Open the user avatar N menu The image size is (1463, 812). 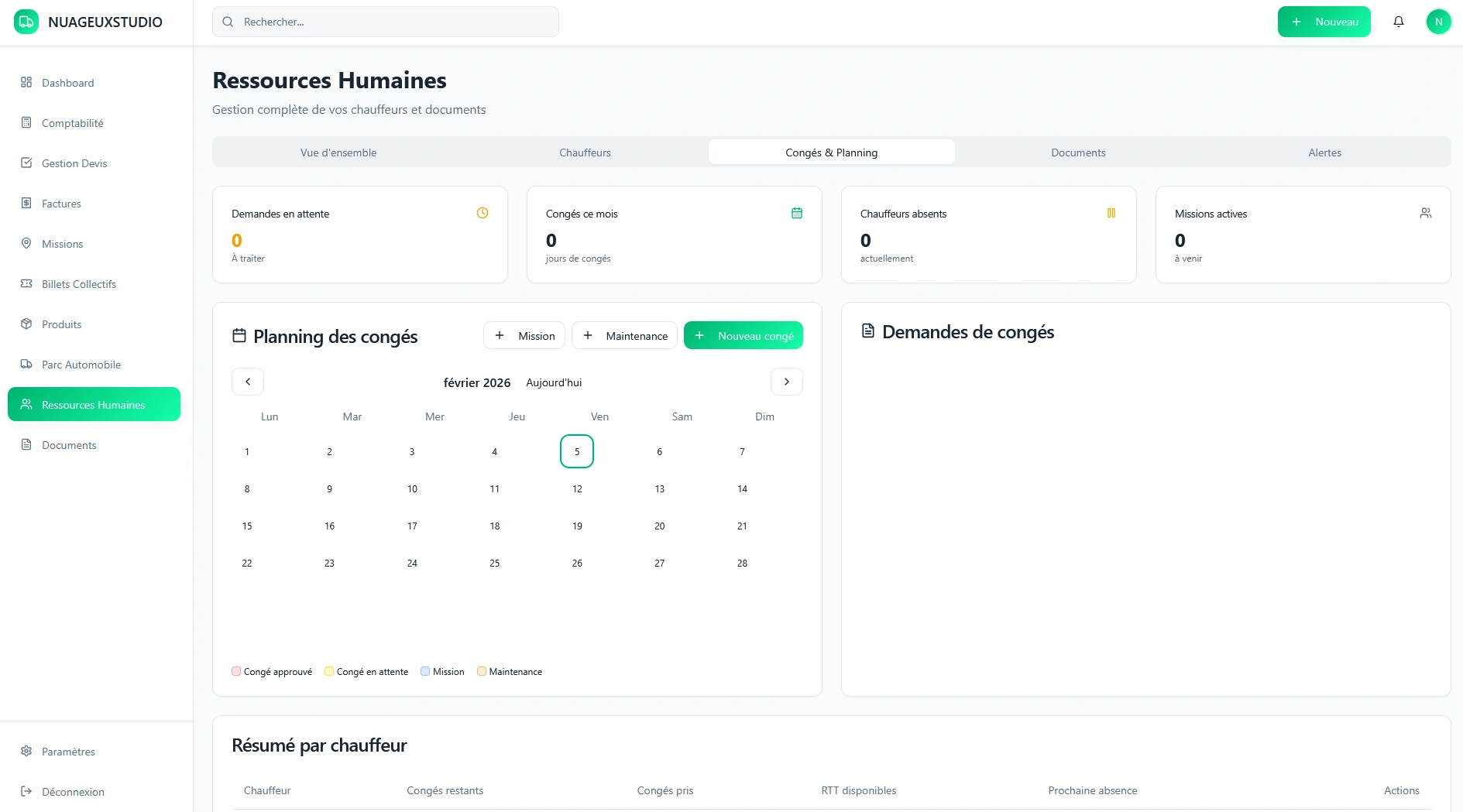tap(1438, 22)
